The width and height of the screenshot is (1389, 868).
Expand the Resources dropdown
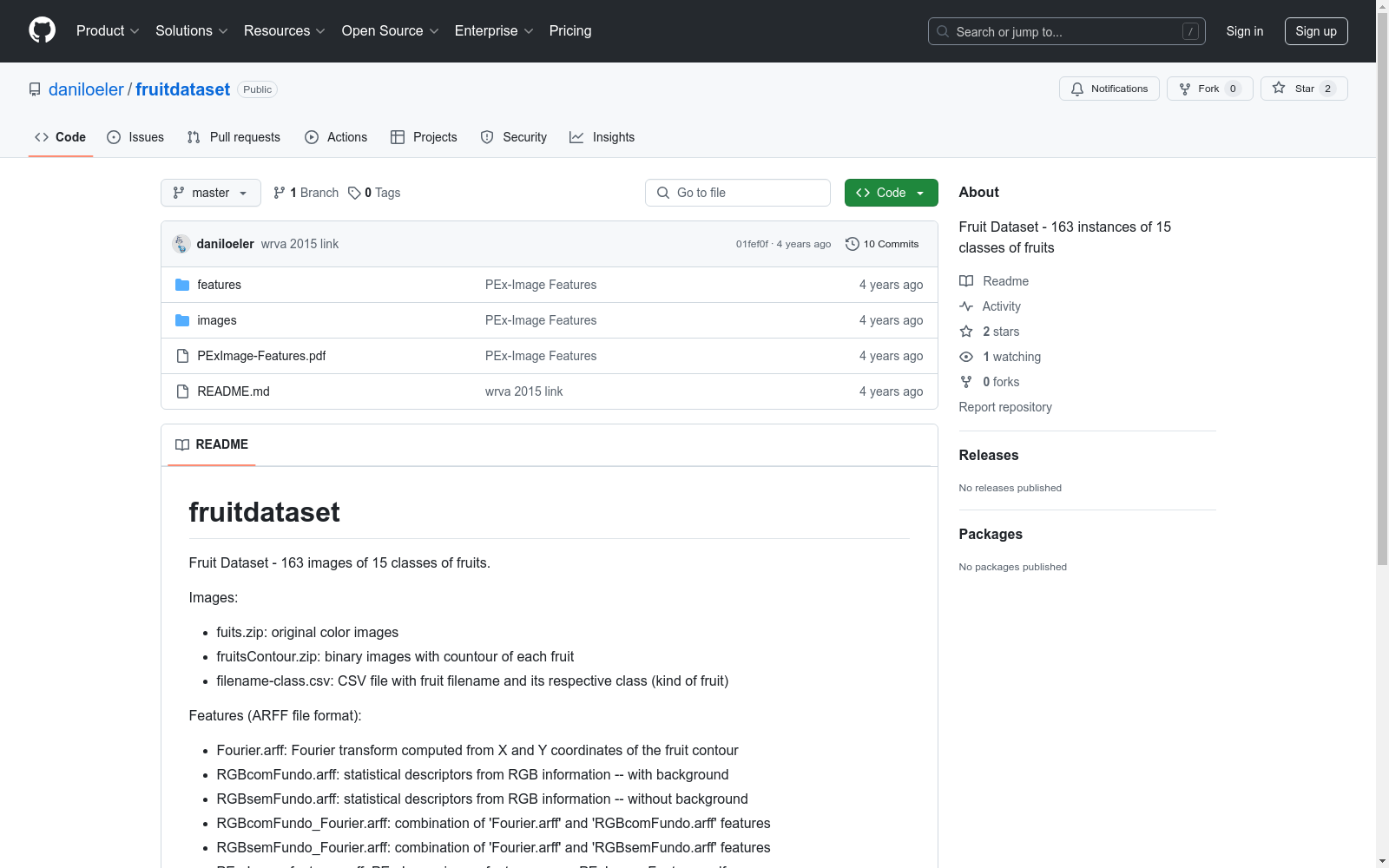284,30
